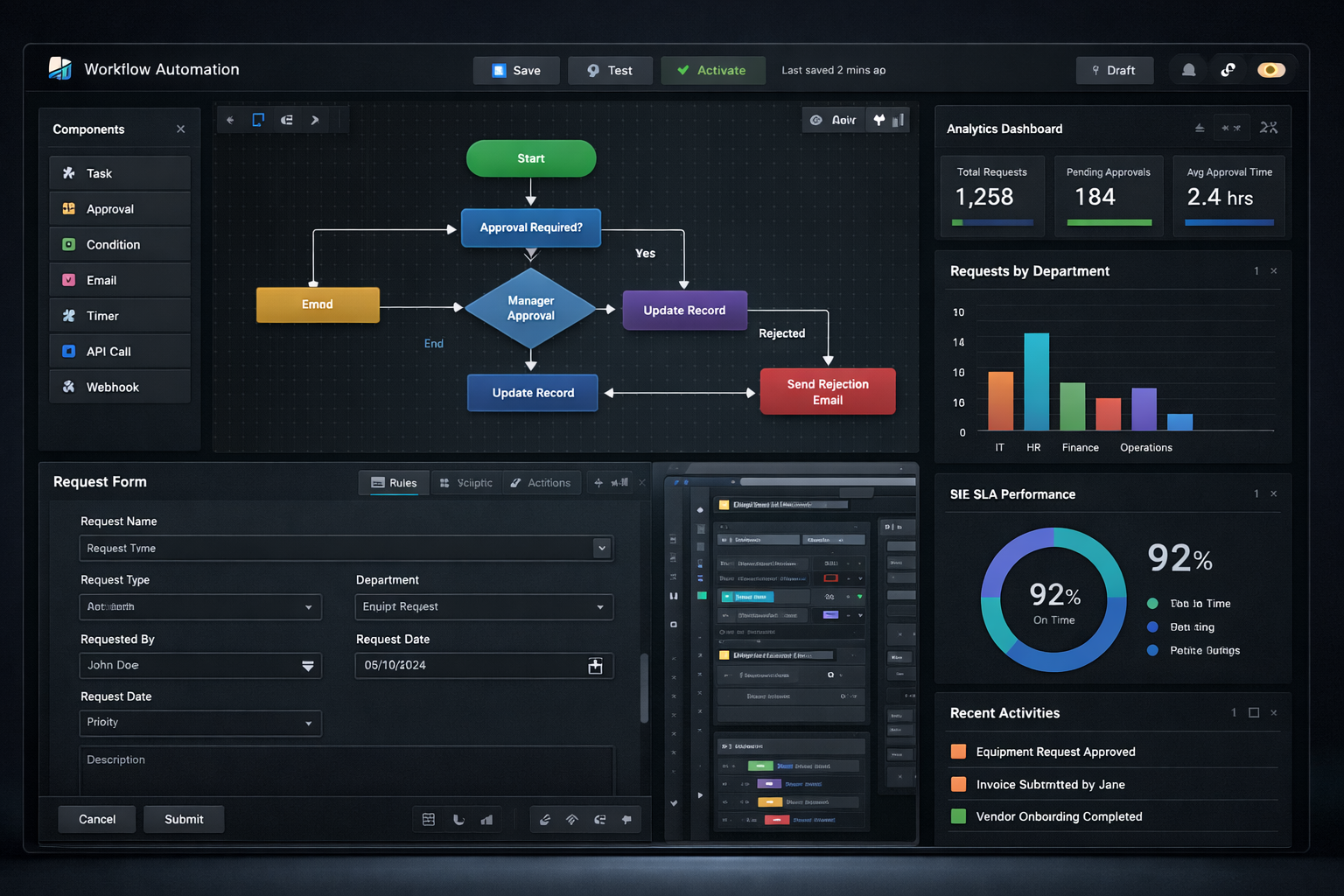This screenshot has width=1344, height=896.
Task: Toggle the switch at top right corner
Action: click(1271, 69)
